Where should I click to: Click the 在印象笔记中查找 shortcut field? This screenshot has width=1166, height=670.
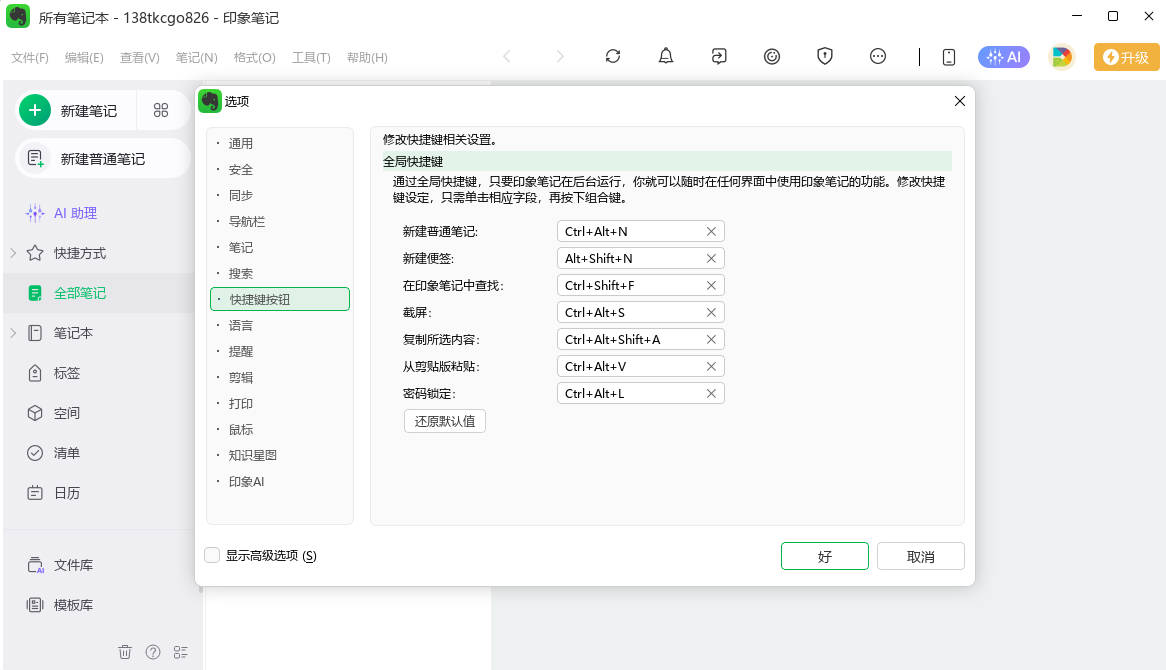[x=640, y=286]
